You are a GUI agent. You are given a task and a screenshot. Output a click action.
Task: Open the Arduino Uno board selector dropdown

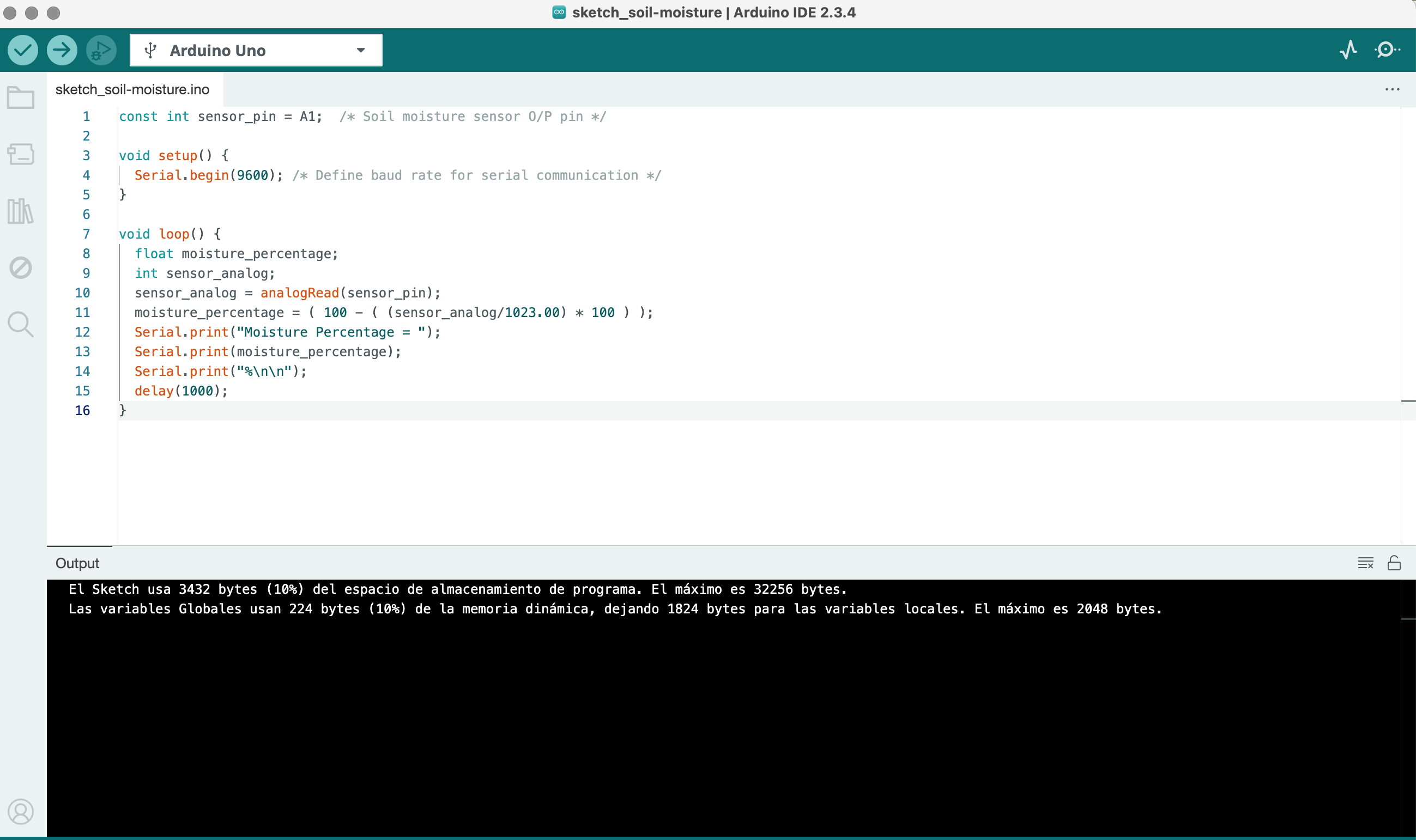click(x=256, y=50)
